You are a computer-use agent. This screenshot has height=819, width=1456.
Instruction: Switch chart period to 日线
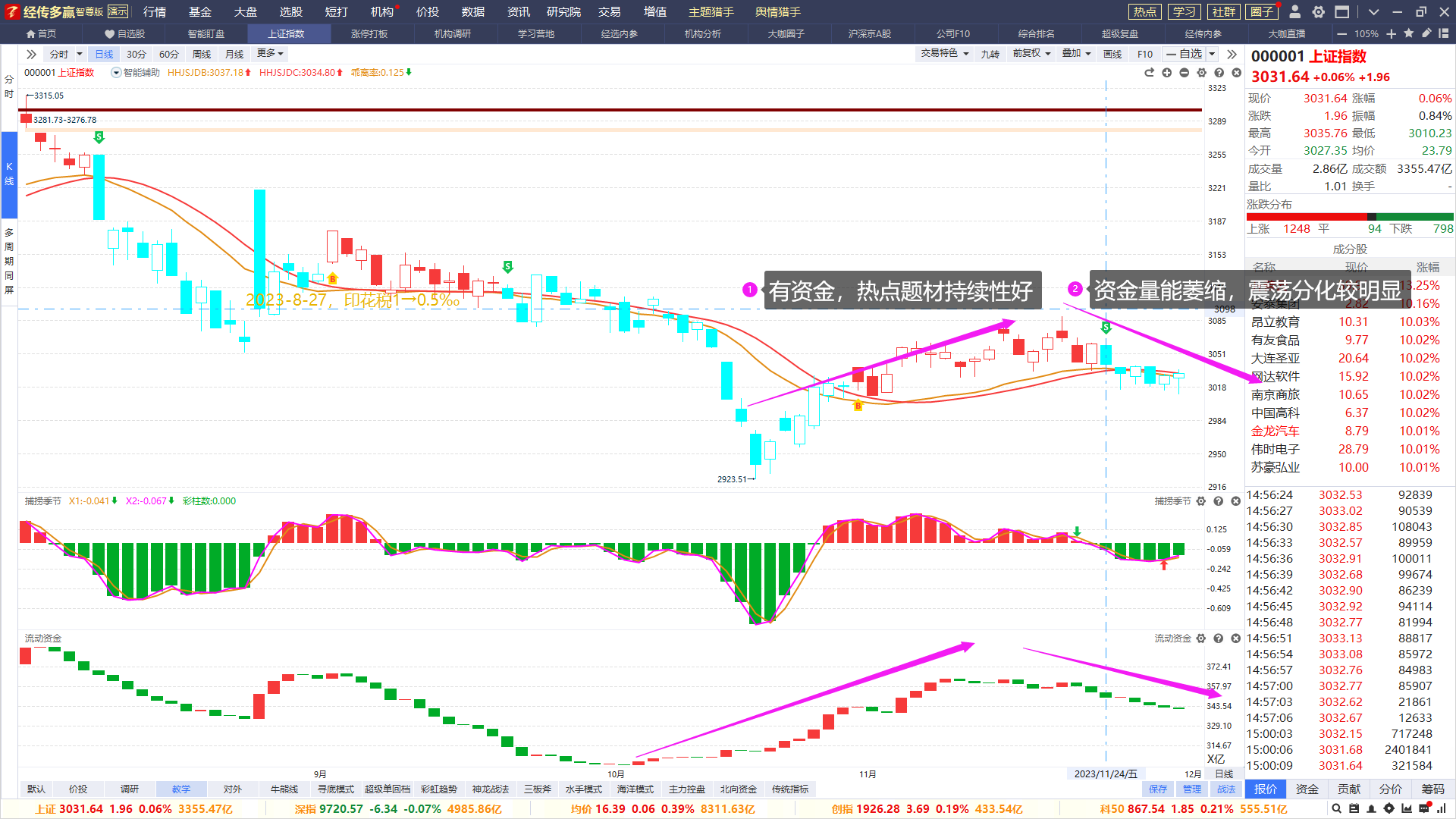[x=104, y=54]
